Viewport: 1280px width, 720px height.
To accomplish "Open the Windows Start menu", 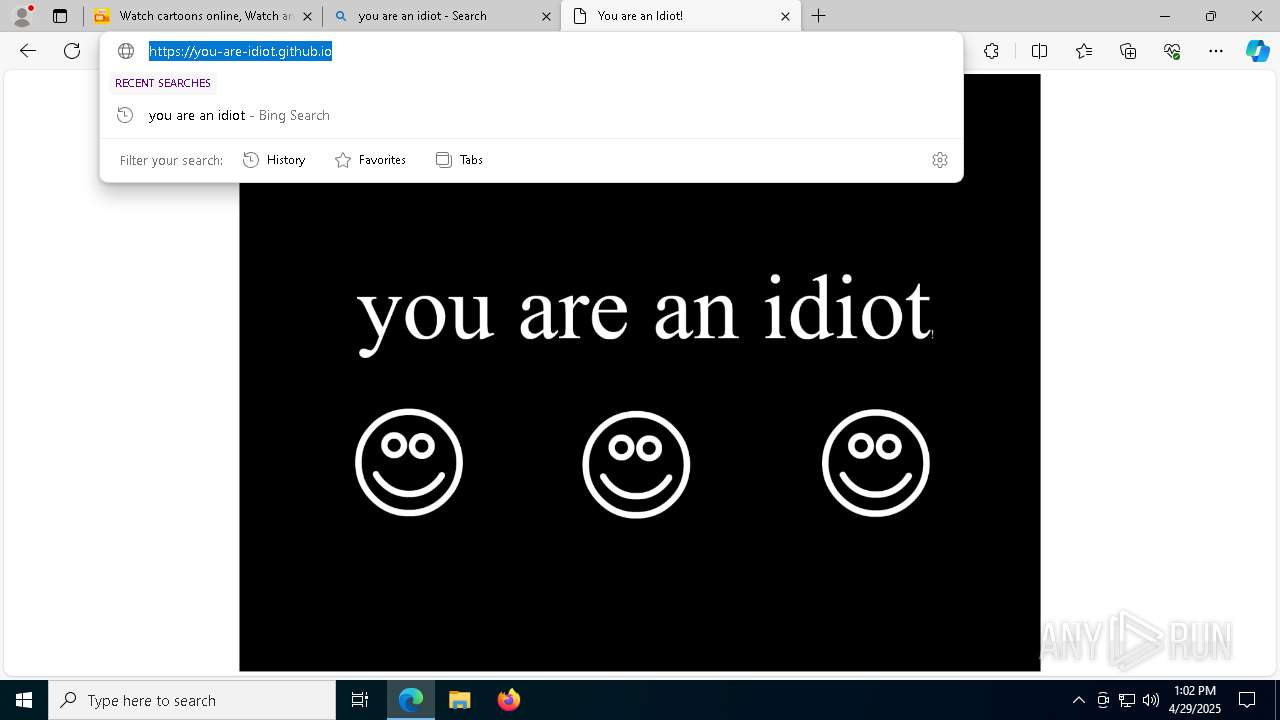I will tap(24, 700).
